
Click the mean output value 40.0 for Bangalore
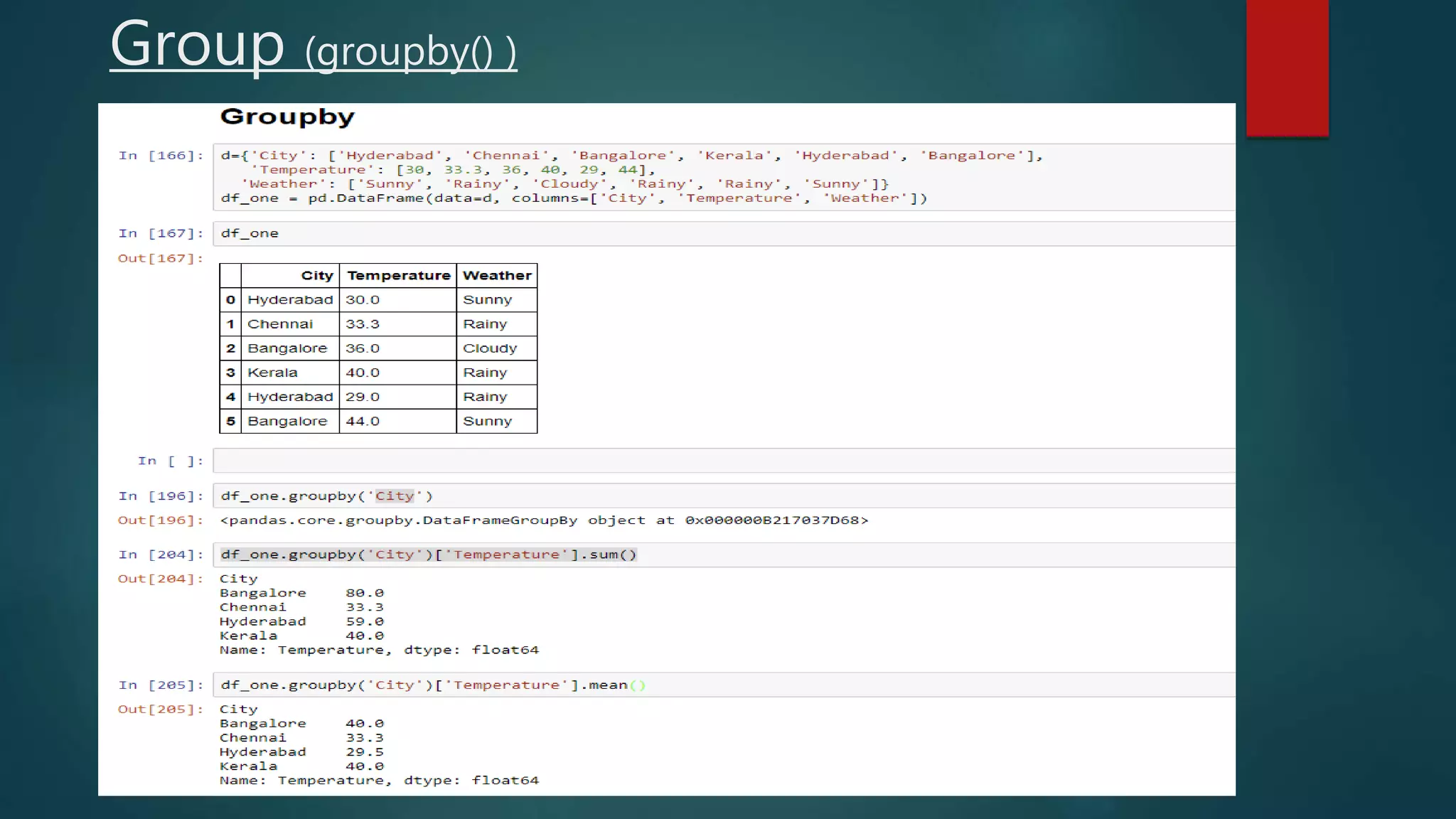tap(365, 724)
